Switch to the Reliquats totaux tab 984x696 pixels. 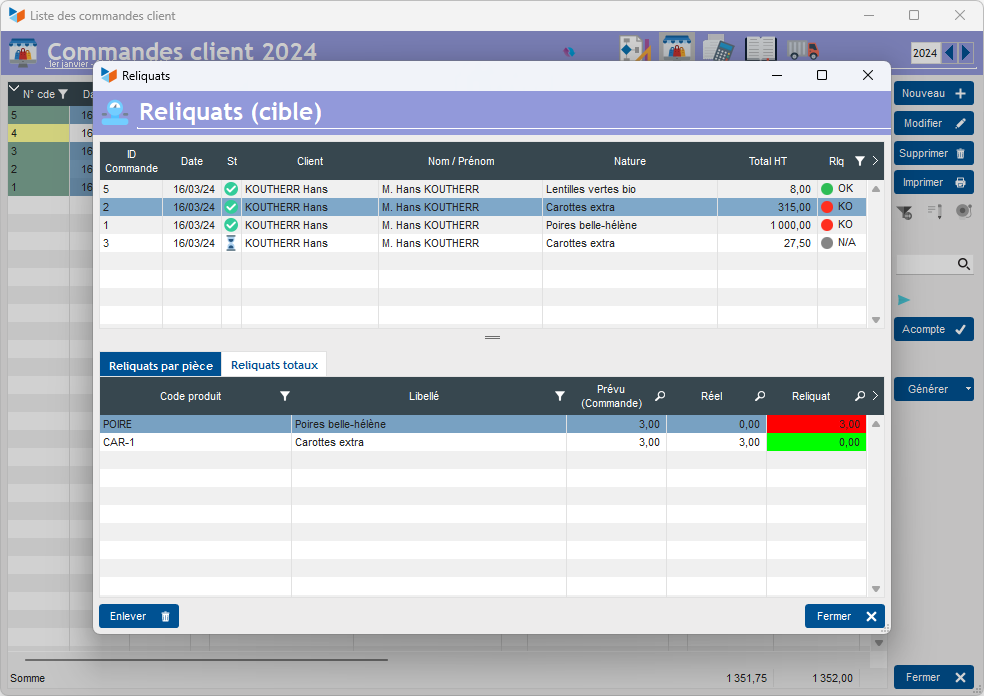[x=274, y=365]
